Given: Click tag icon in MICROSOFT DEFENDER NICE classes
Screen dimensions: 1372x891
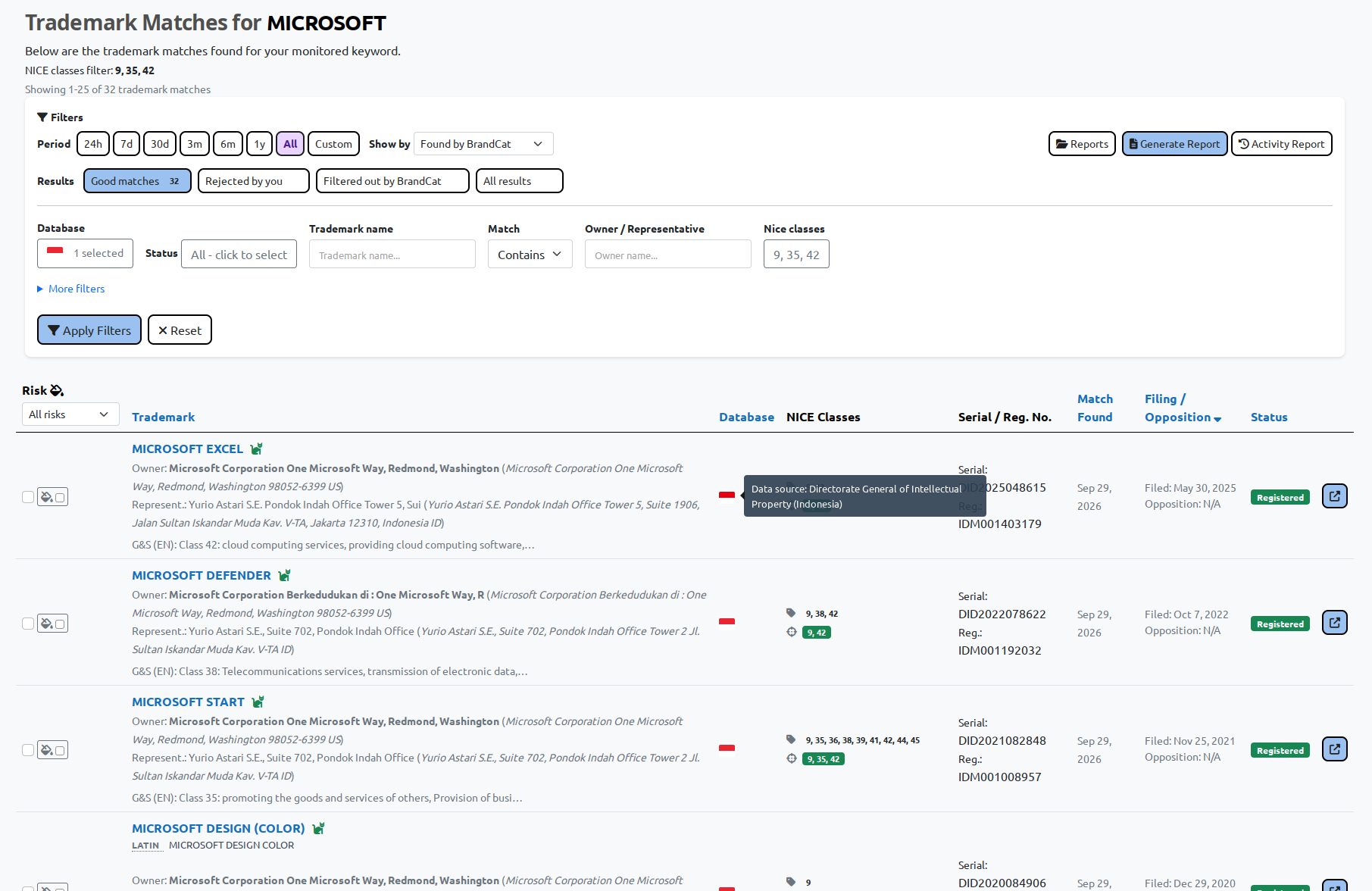Looking at the screenshot, I should pyautogui.click(x=791, y=613).
